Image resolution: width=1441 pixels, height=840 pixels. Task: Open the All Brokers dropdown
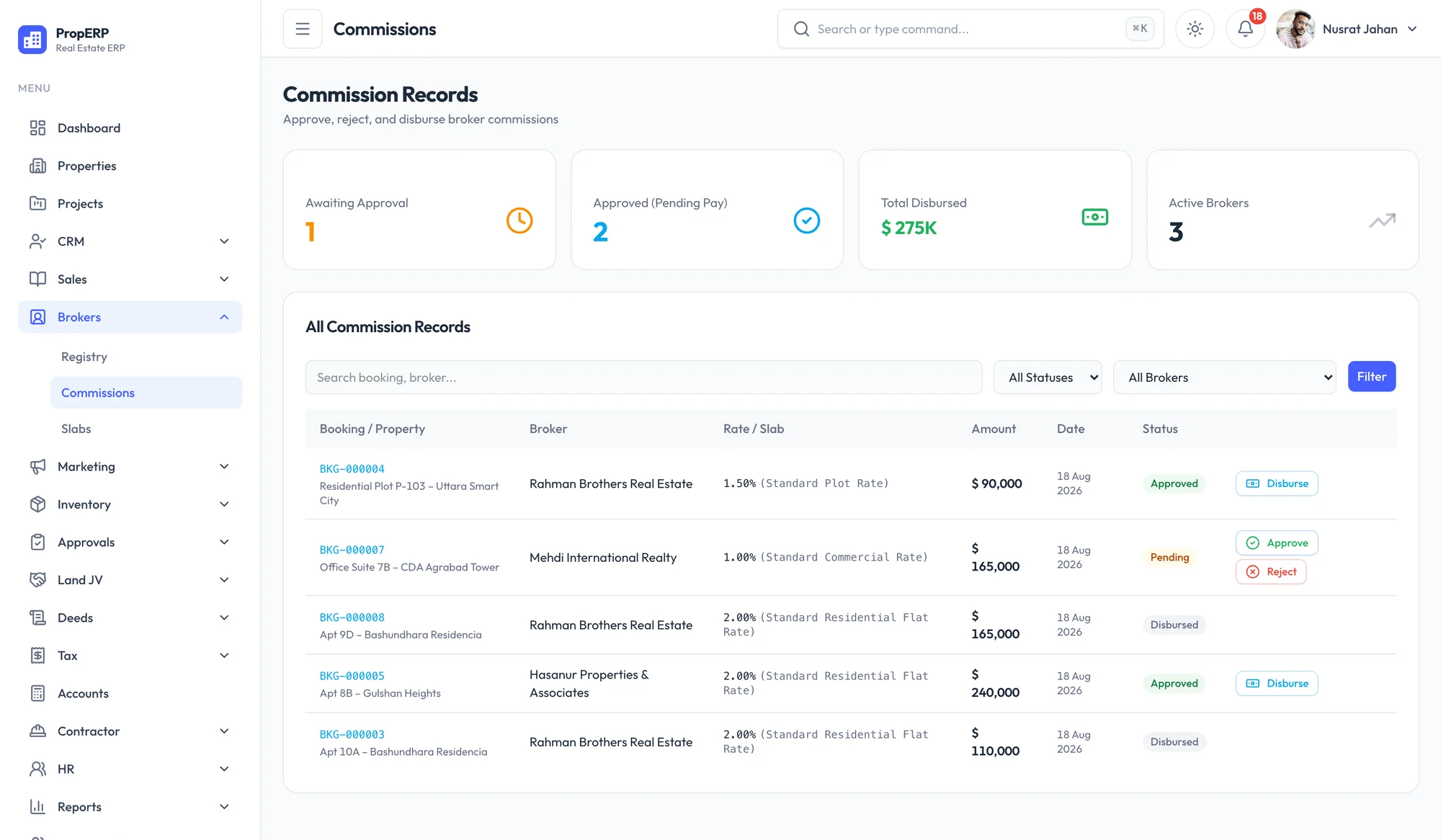1225,377
